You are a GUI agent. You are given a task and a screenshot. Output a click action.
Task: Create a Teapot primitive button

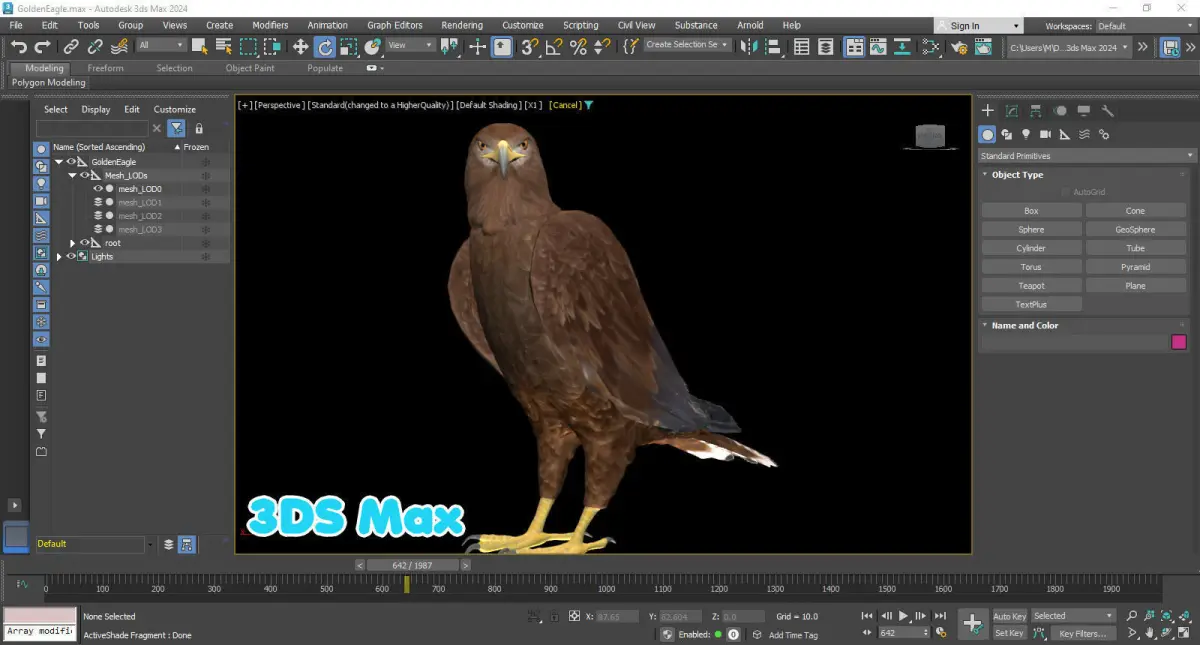(x=1031, y=286)
